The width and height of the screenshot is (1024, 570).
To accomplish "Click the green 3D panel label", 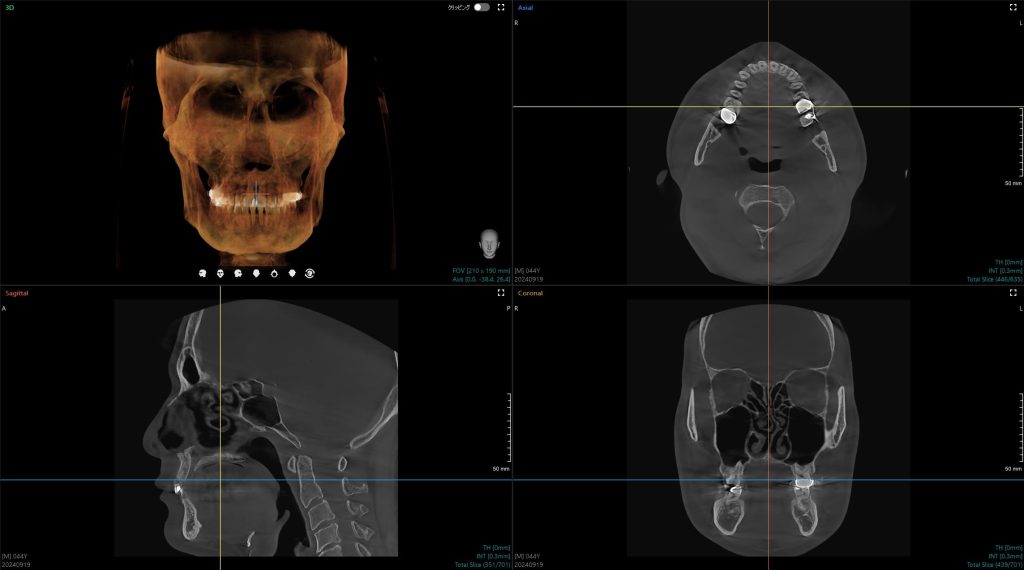I will (x=9, y=7).
